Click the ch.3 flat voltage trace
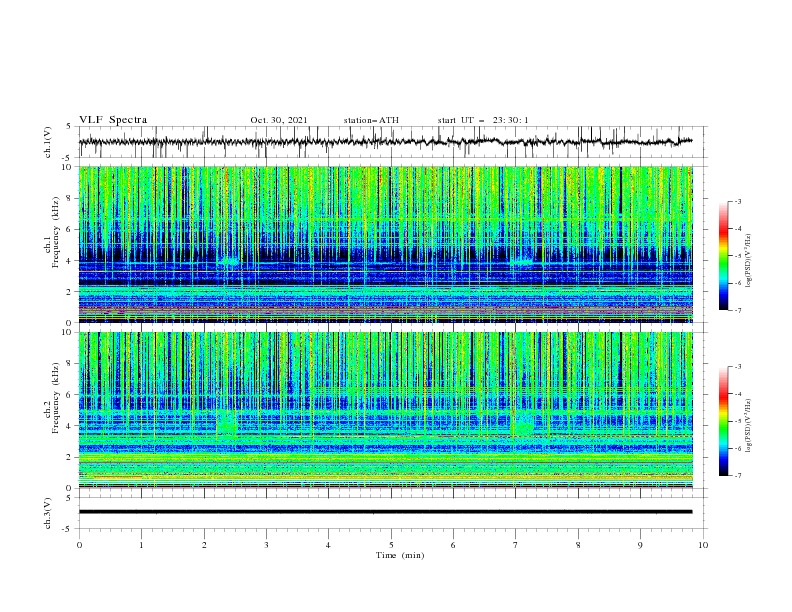This screenshot has height=612, width=792. pyautogui.click(x=385, y=512)
